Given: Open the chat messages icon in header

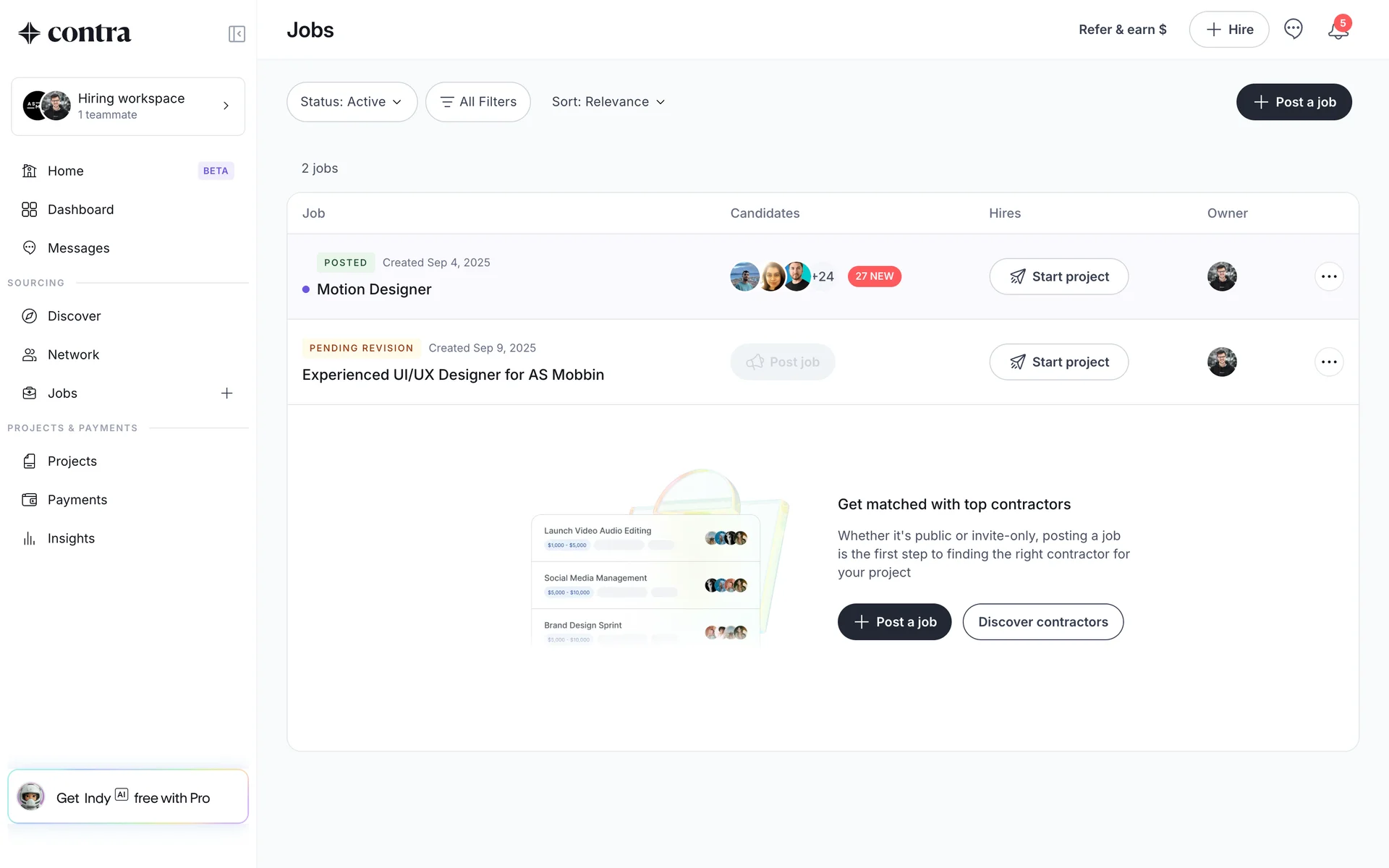Looking at the screenshot, I should tap(1293, 30).
